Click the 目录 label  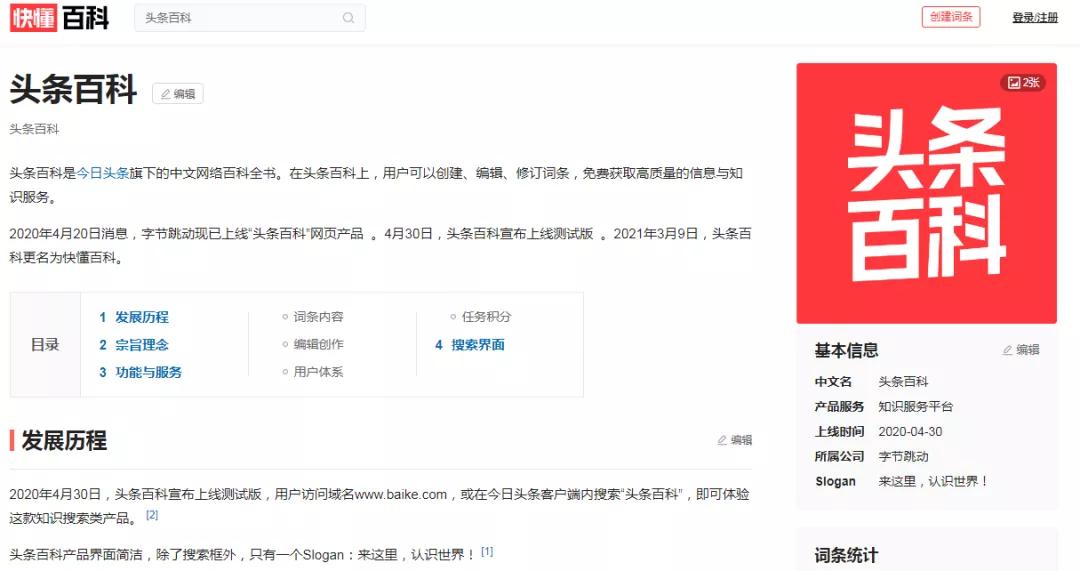pyautogui.click(x=45, y=344)
